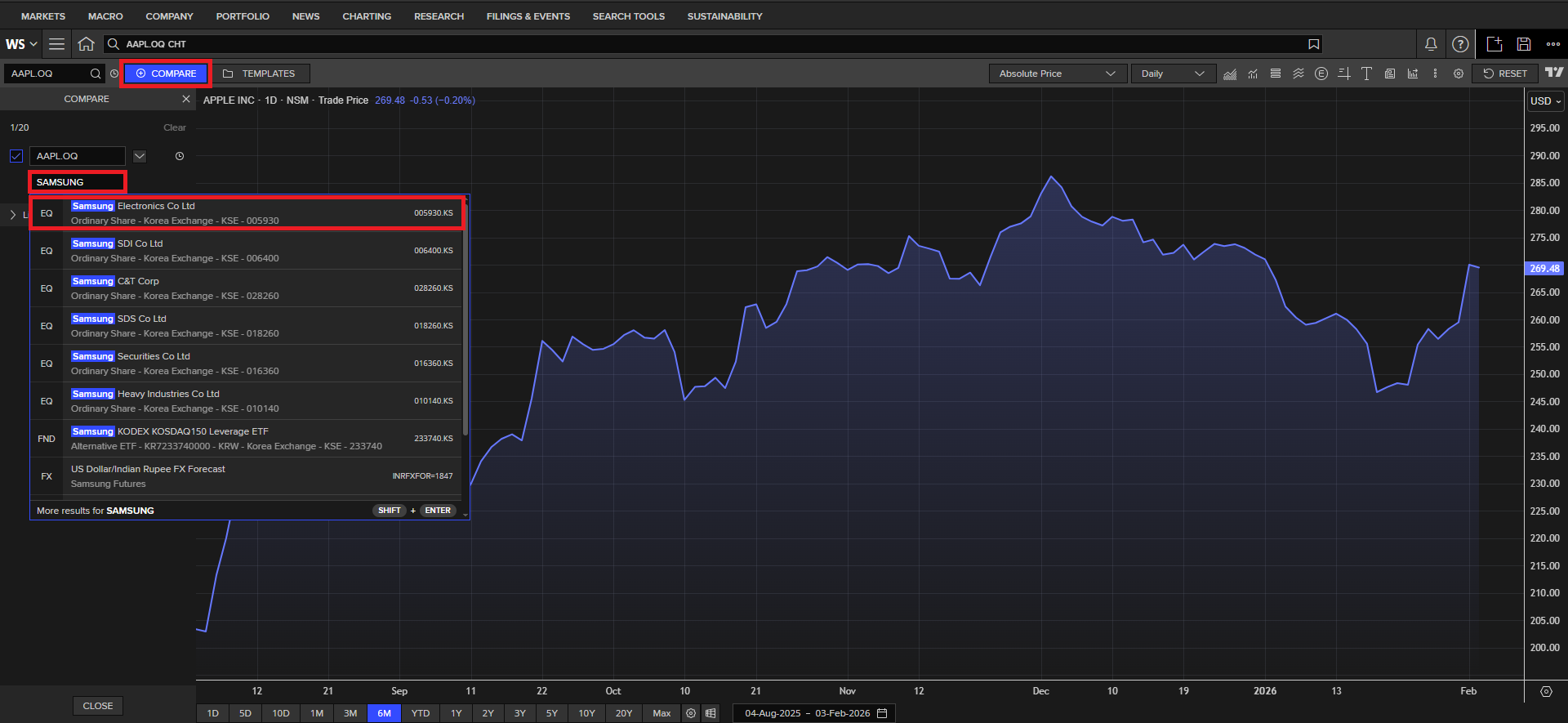Open the top-right three-dots more menu
Image resolution: width=1568 pixels, height=723 pixels.
tap(1553, 44)
